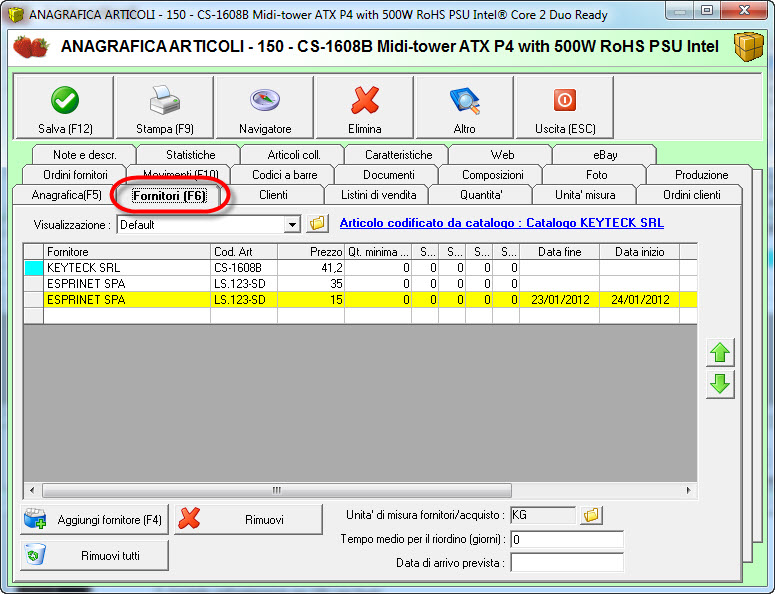
Task: Click the Tempo medio per il riordino field
Action: [x=567, y=539]
